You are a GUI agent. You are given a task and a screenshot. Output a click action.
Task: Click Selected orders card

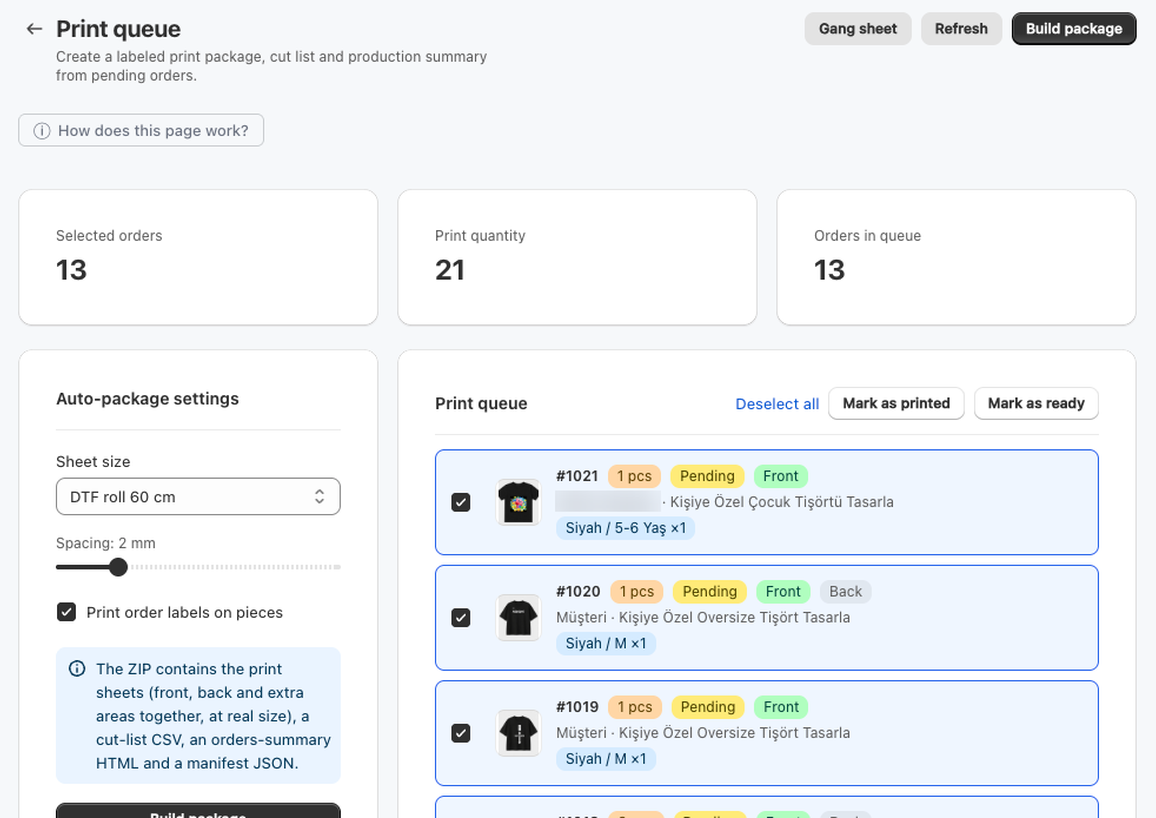198,257
